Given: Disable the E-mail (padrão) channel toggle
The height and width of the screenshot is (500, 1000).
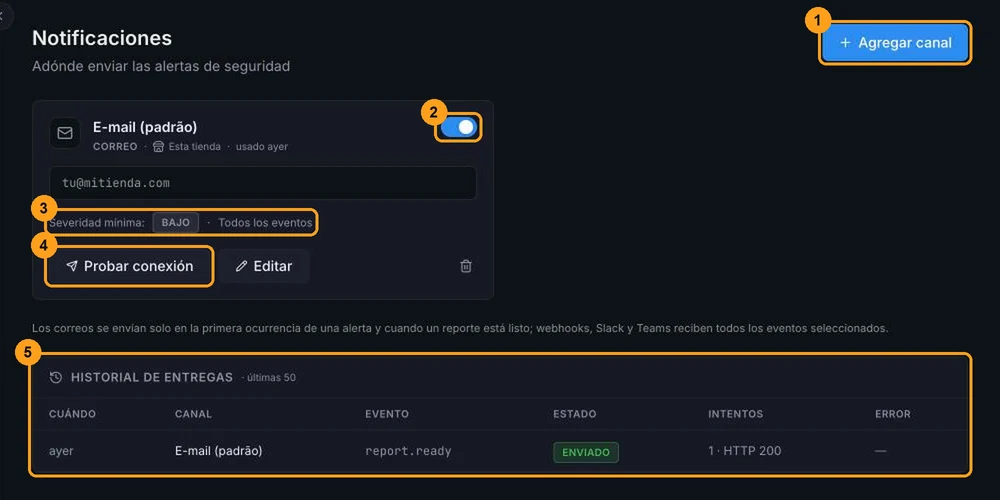Looking at the screenshot, I should point(459,127).
